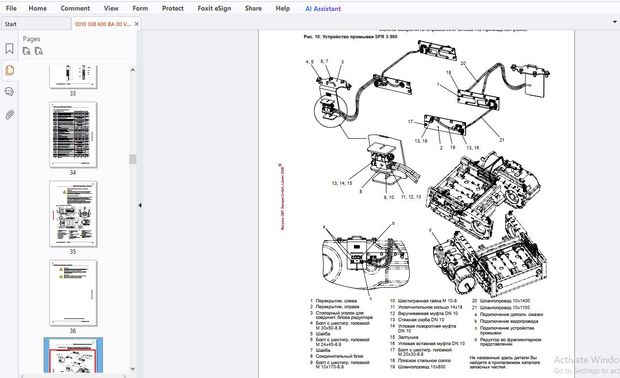Screen dimensions: 620x378
Task: Select page 34 thumbnail
Action: pos(73,135)
